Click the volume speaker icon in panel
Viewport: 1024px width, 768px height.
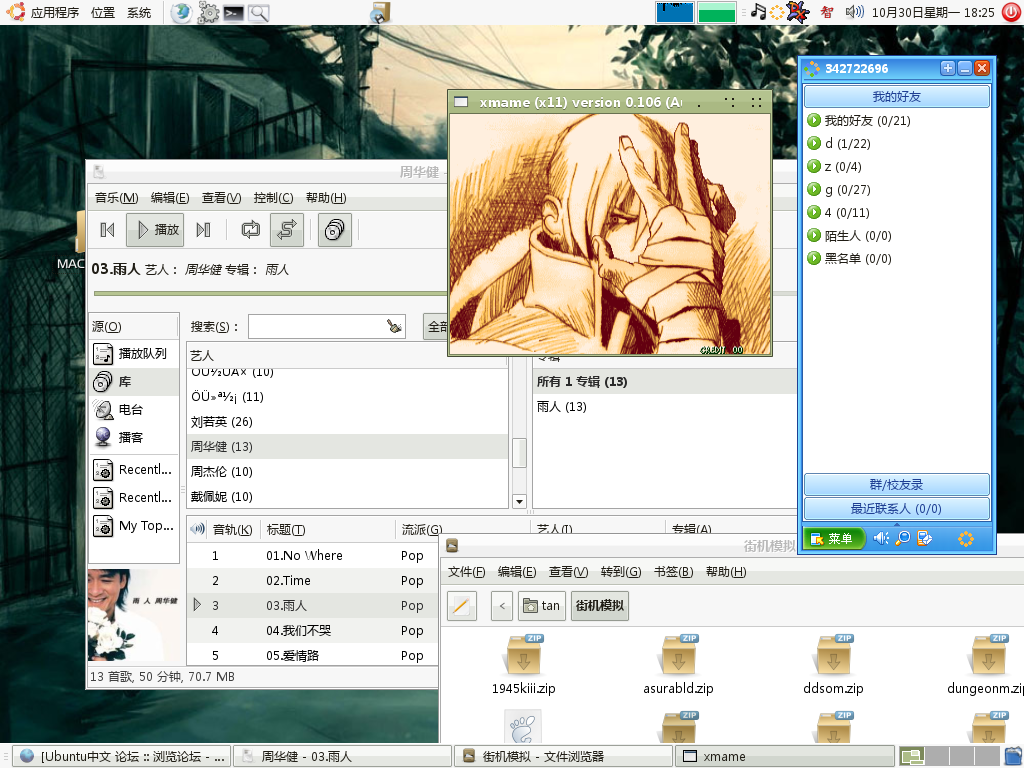tap(854, 12)
